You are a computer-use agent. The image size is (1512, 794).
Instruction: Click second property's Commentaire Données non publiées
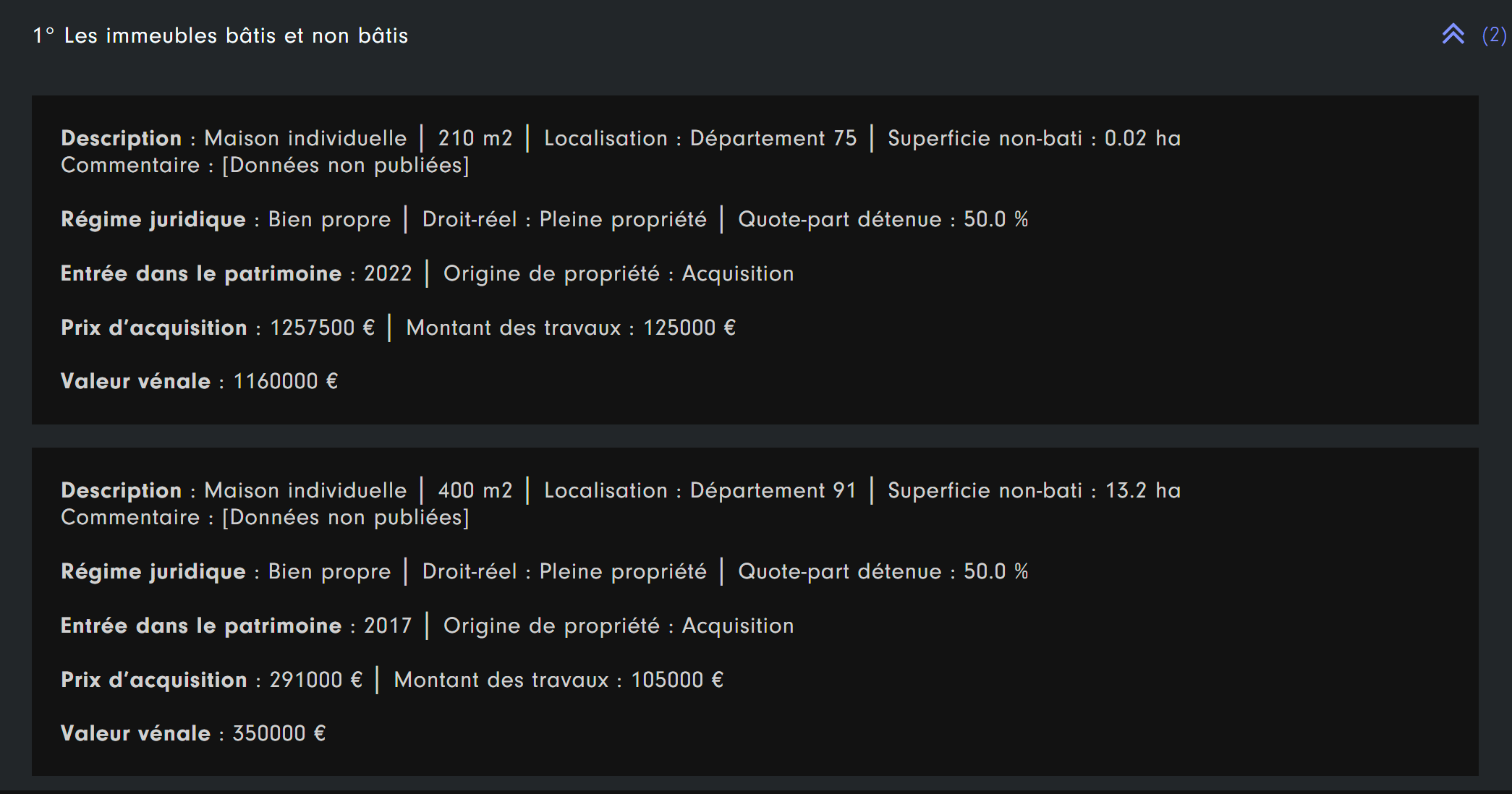click(266, 517)
